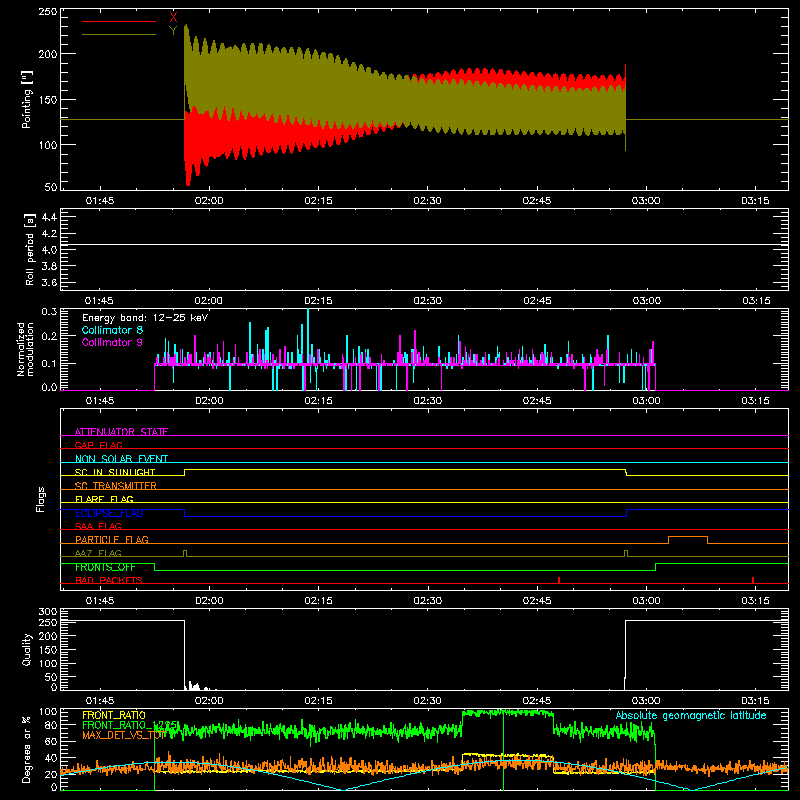Click the SAA_FLAG label

98,526
